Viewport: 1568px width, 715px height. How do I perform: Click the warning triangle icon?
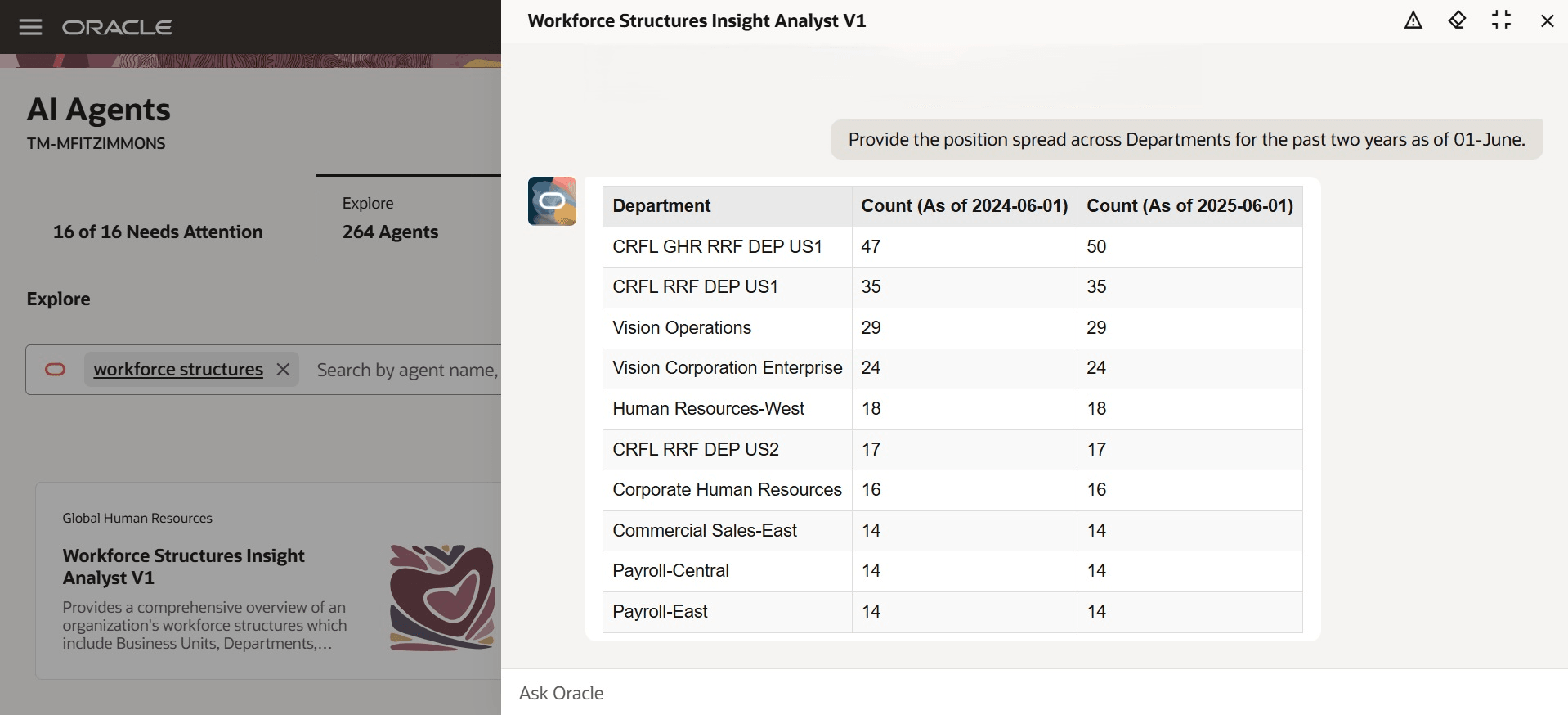1413,21
